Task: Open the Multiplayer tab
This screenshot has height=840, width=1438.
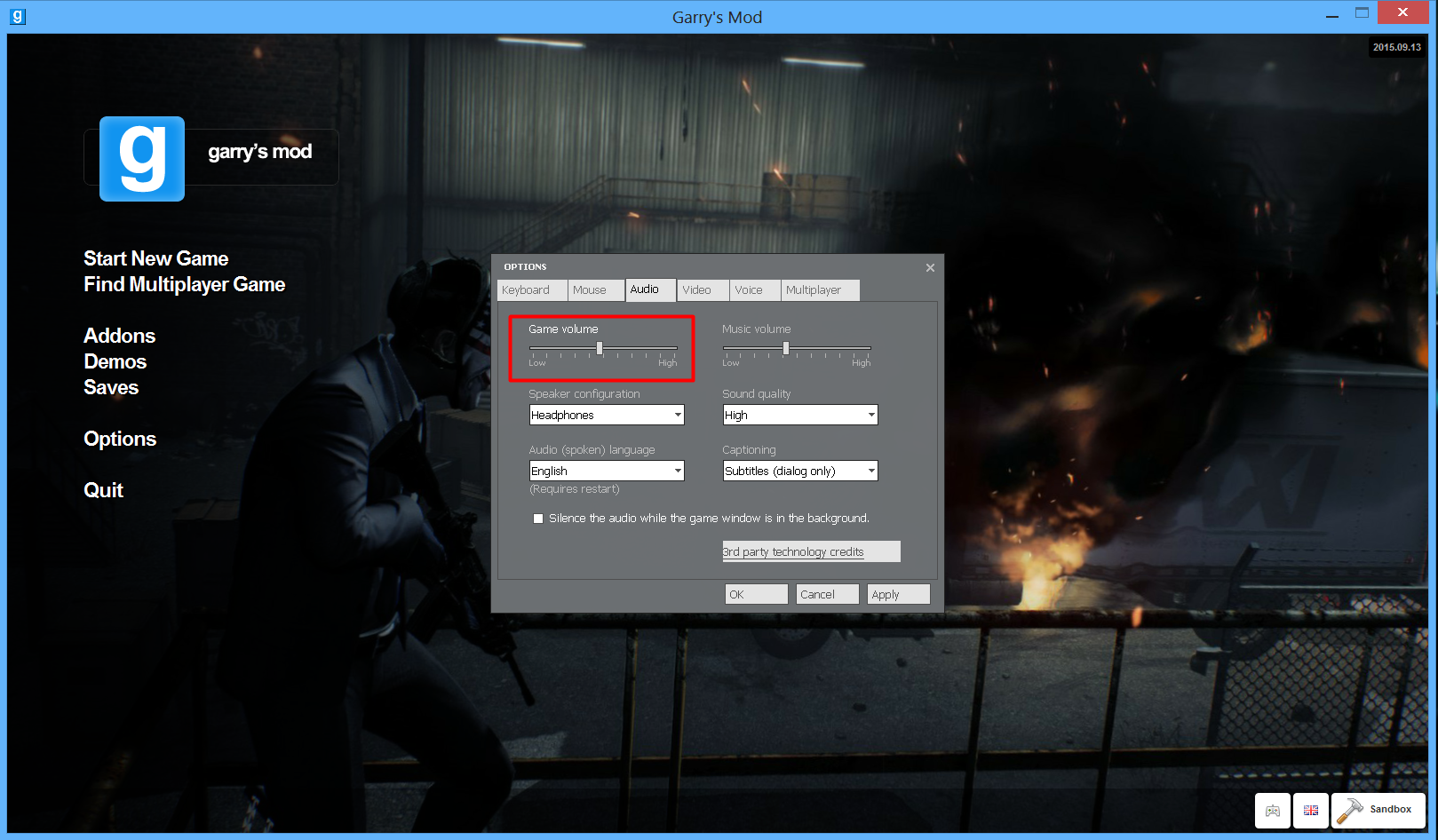Action: [821, 290]
